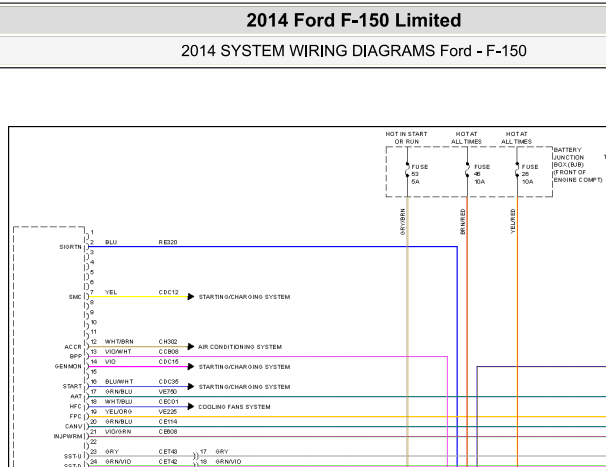Click the '2014 Ford F-150 Limited' title
The width and height of the screenshot is (606, 467).
click(x=354, y=20)
